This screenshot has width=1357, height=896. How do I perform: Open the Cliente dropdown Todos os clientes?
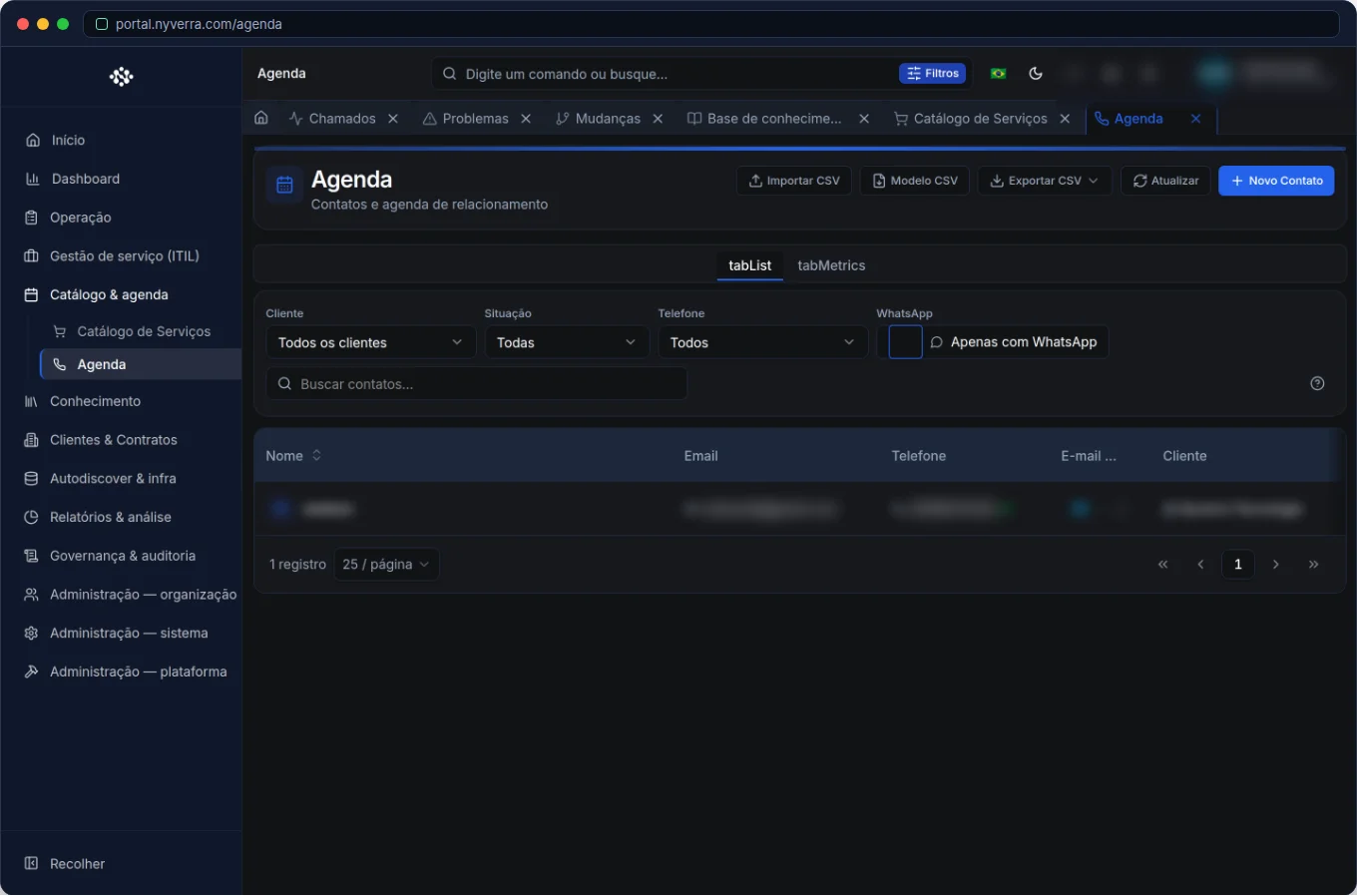370,342
